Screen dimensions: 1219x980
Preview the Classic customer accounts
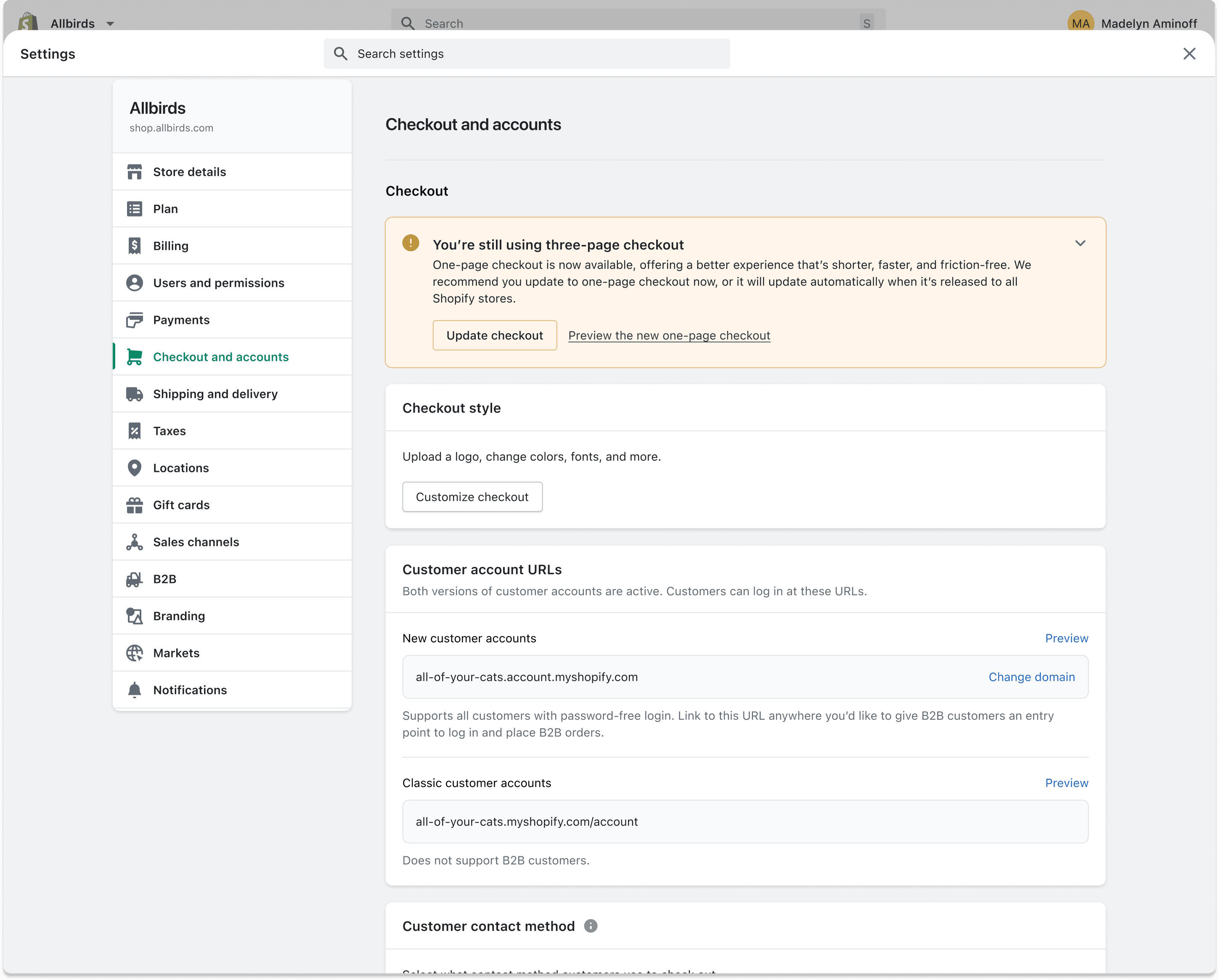pyautogui.click(x=1066, y=783)
